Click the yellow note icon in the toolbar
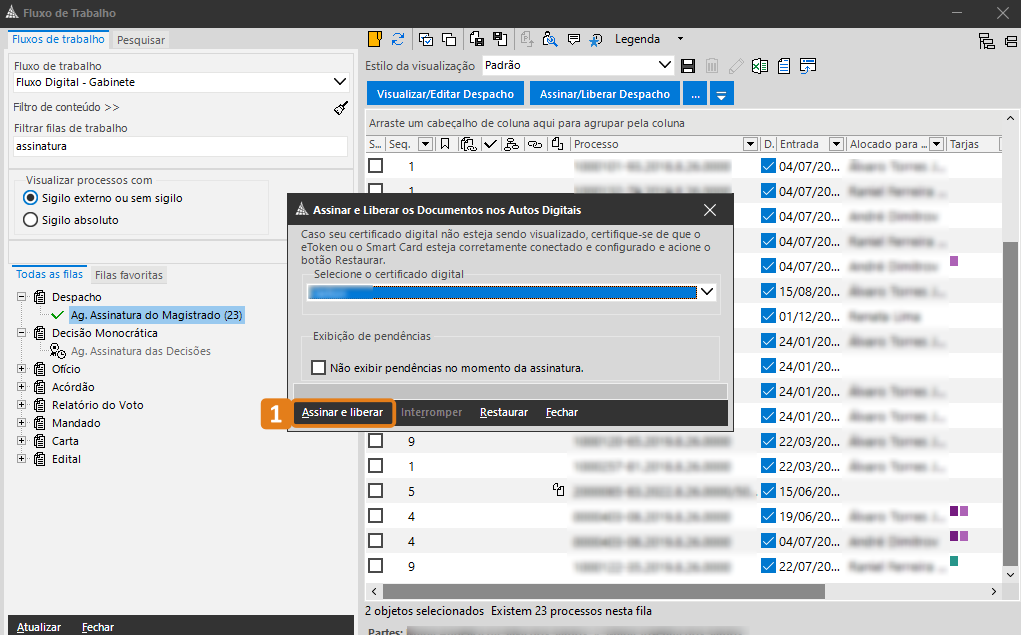 tap(374, 39)
